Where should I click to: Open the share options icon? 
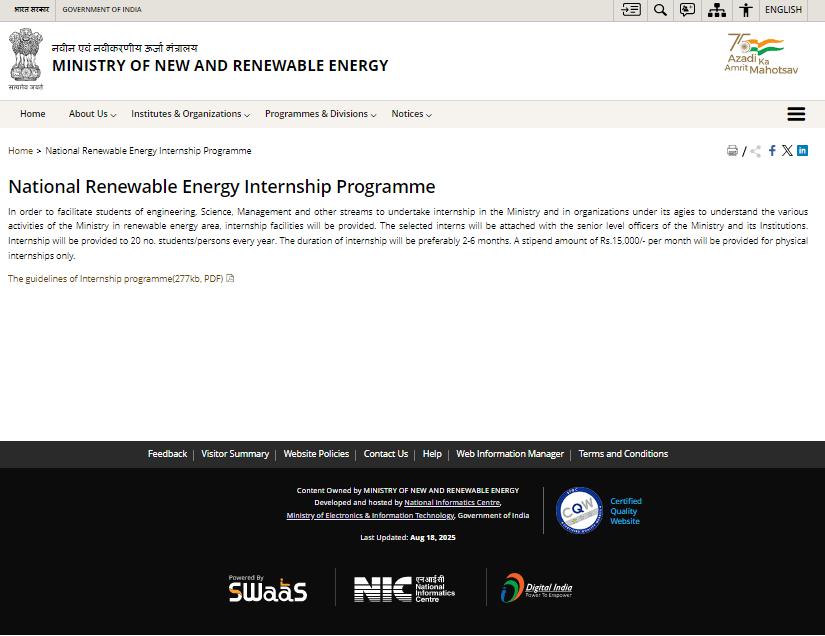tap(754, 150)
